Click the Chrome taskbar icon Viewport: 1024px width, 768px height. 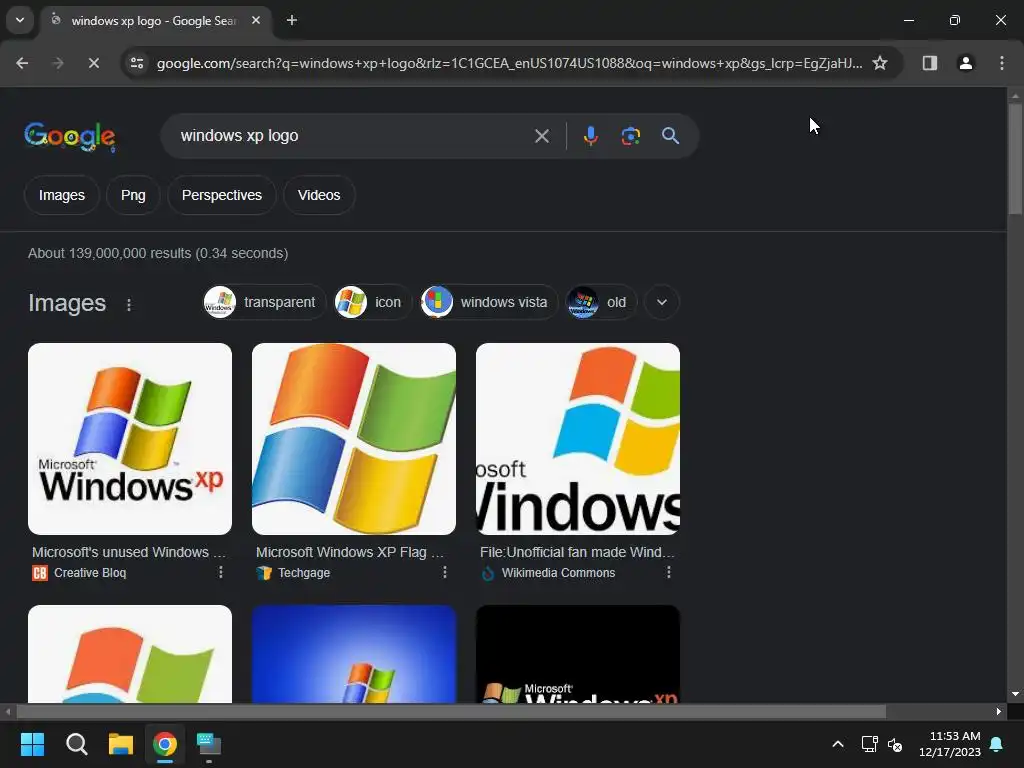click(165, 744)
